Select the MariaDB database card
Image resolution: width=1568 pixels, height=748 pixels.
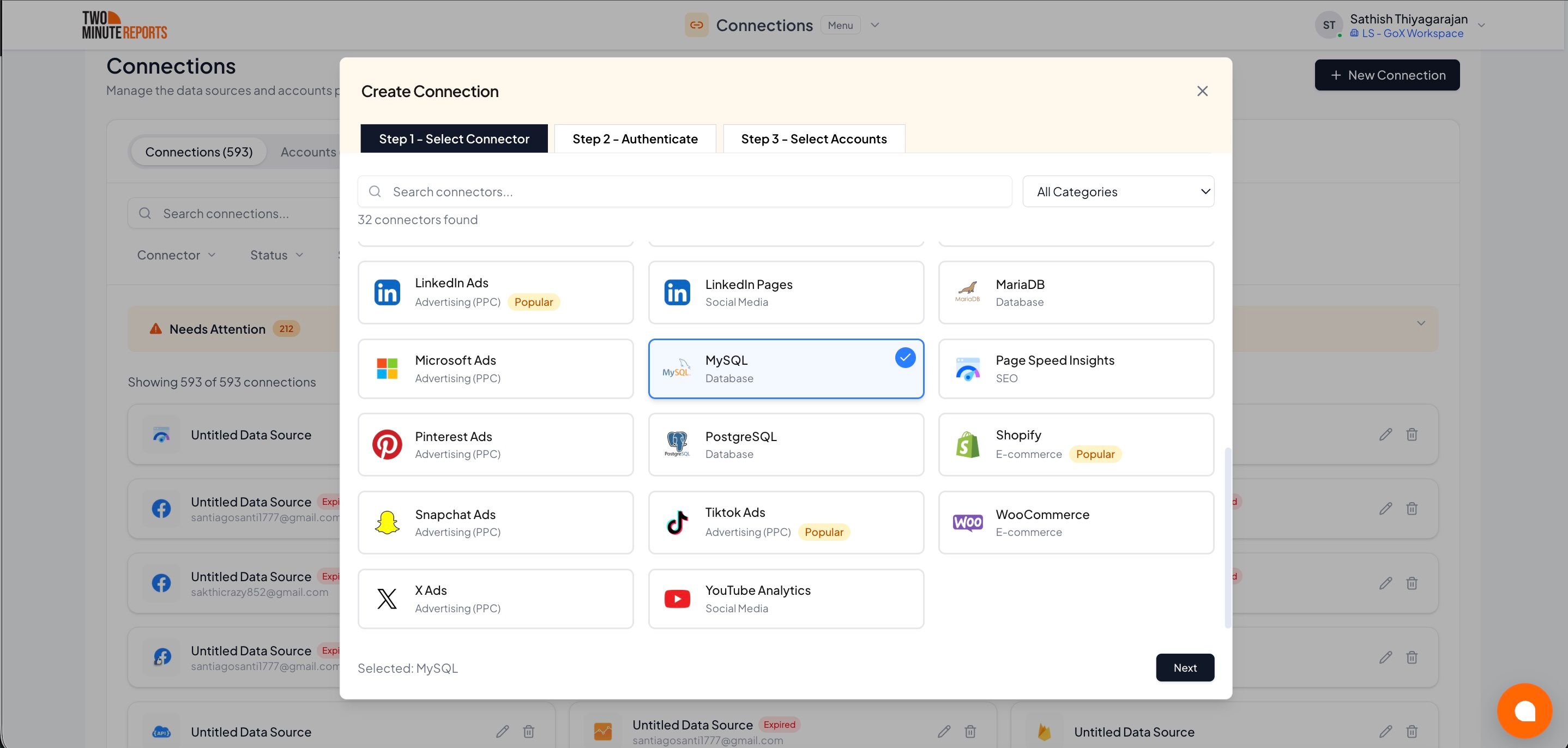point(1076,293)
